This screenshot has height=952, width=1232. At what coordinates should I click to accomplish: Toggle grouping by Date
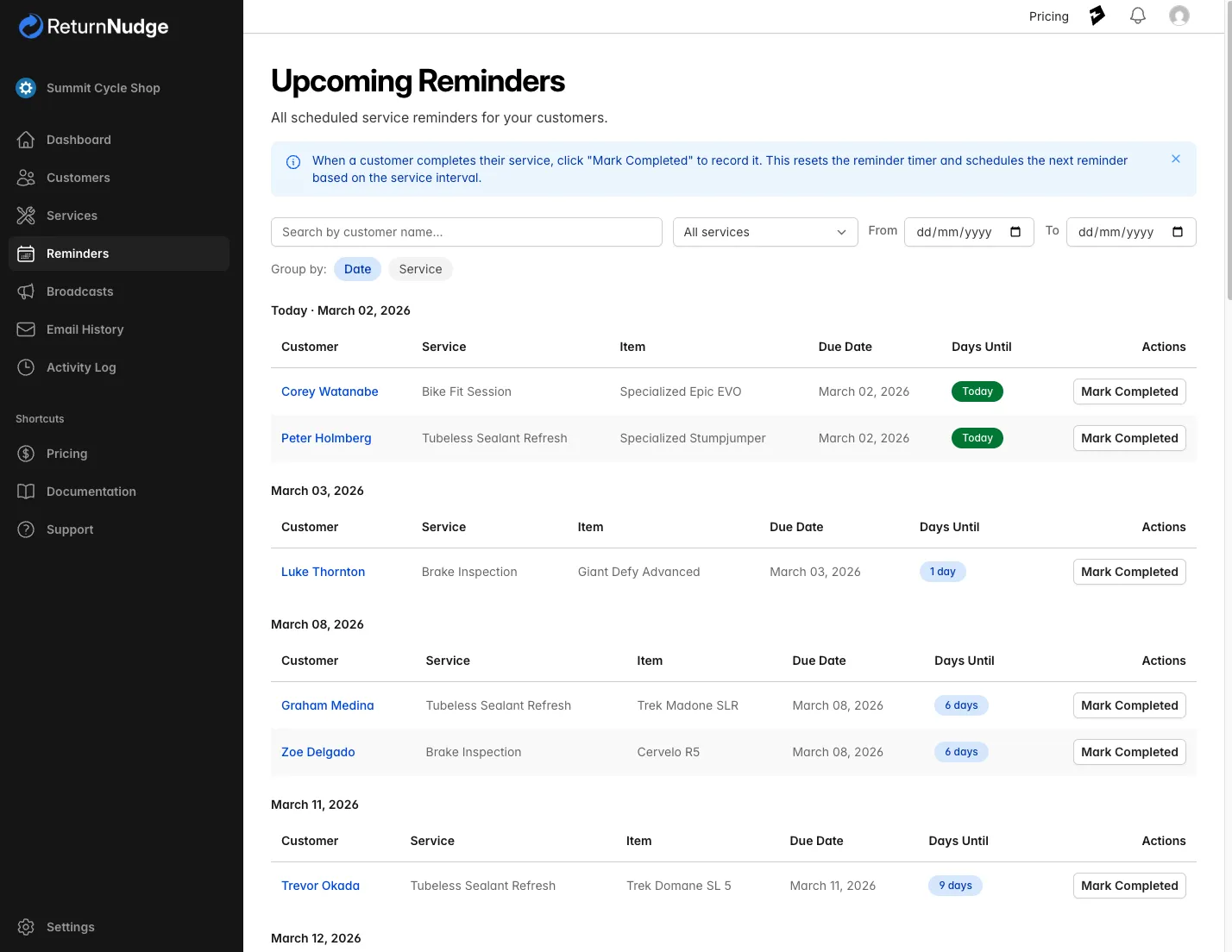click(x=357, y=268)
